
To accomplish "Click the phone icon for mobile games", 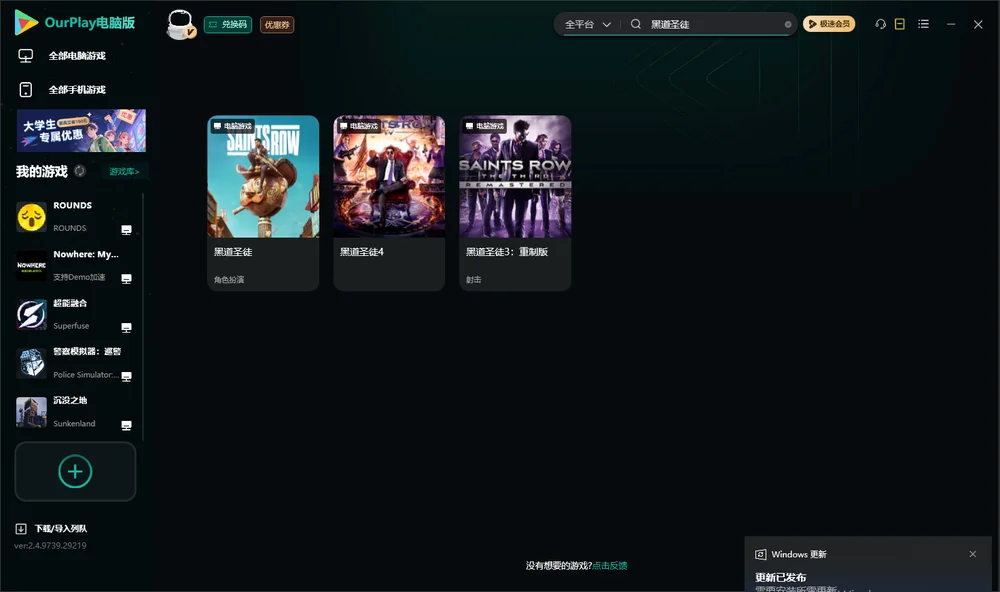I will [x=26, y=89].
